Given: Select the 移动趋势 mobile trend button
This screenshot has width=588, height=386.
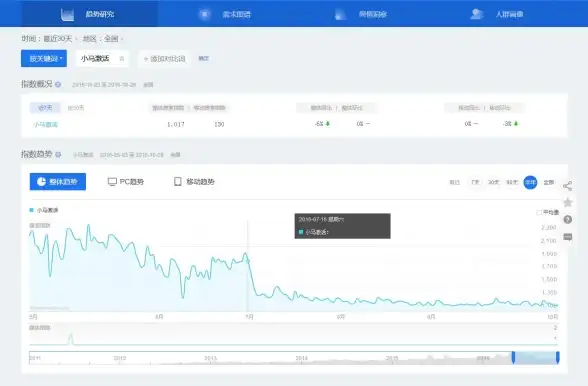Looking at the screenshot, I should tap(194, 182).
